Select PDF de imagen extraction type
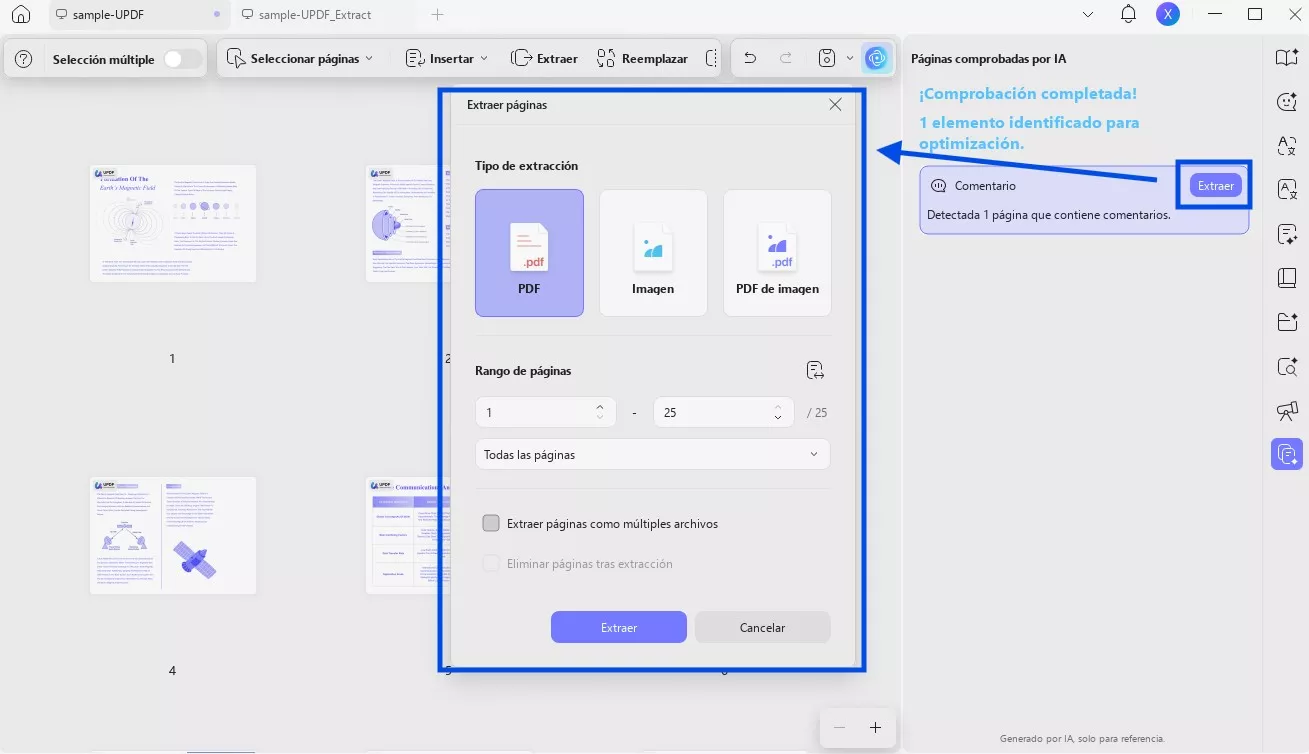Image resolution: width=1309 pixels, height=754 pixels. coord(777,253)
